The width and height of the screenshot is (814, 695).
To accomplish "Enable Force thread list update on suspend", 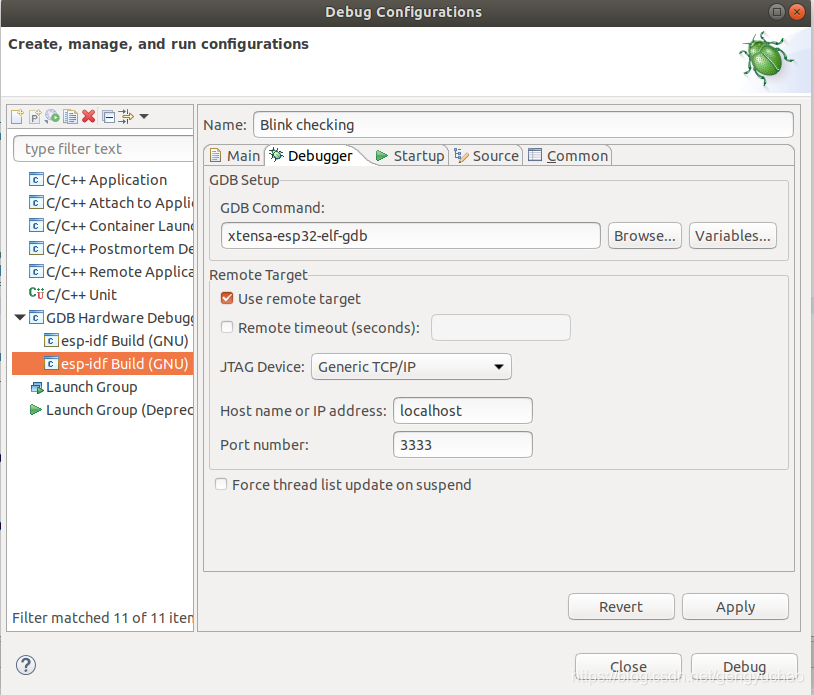I will pyautogui.click(x=221, y=484).
